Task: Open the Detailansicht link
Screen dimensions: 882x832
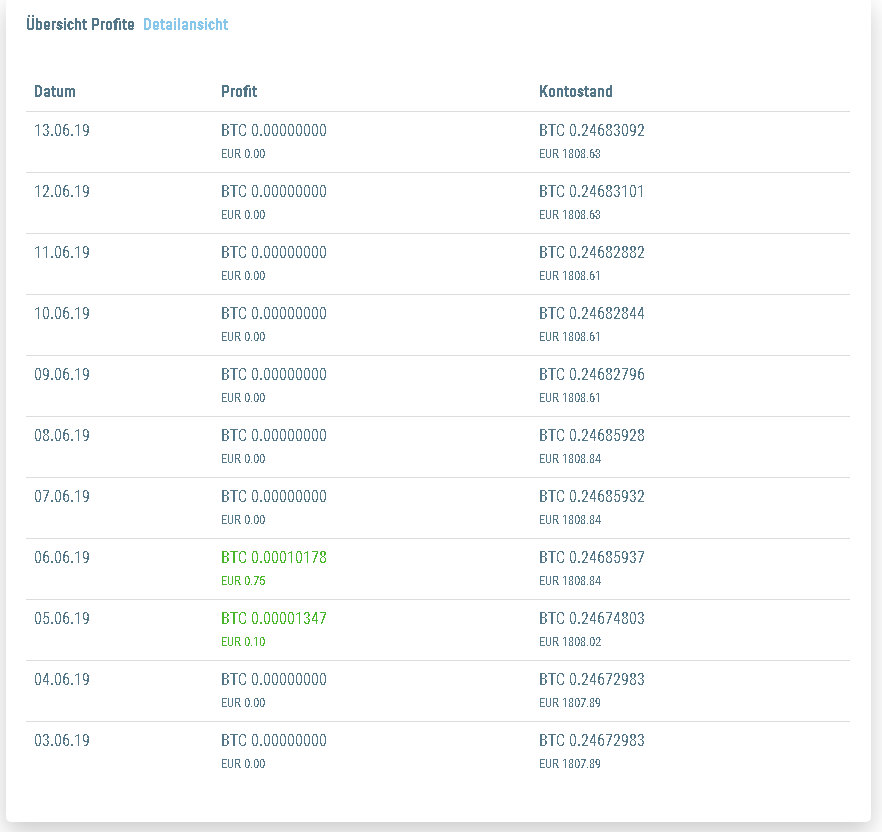Action: pyautogui.click(x=185, y=24)
